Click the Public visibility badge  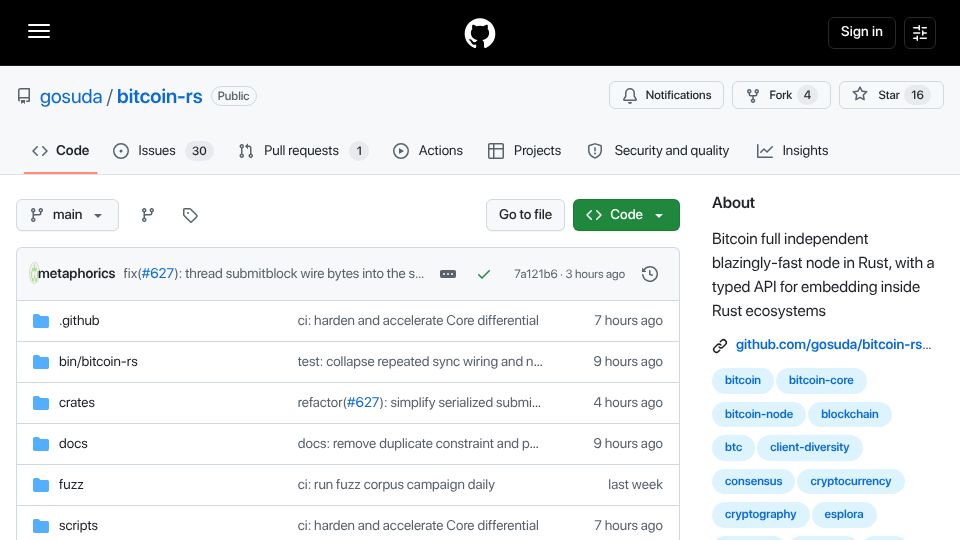coord(233,96)
